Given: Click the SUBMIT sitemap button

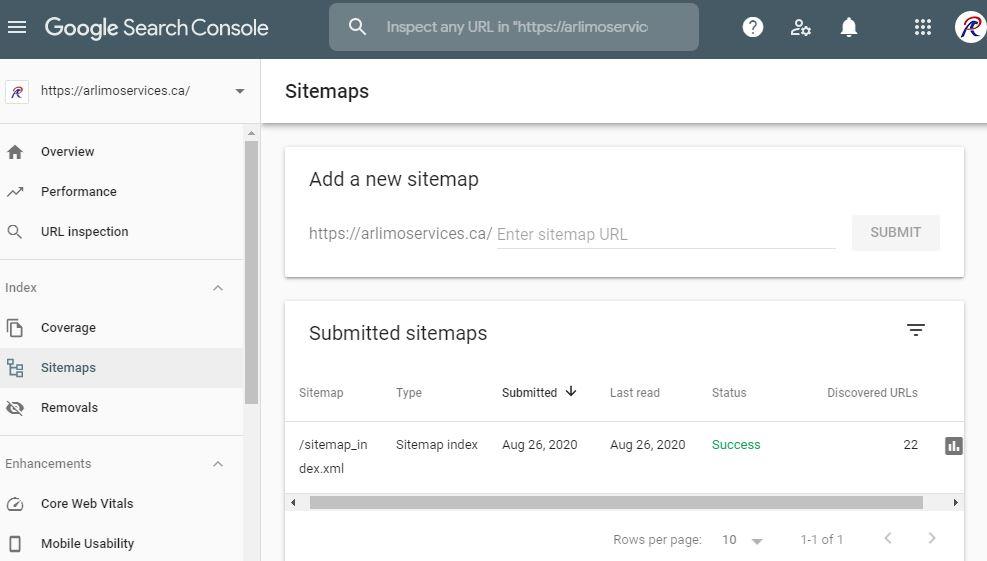Looking at the screenshot, I should [x=895, y=232].
